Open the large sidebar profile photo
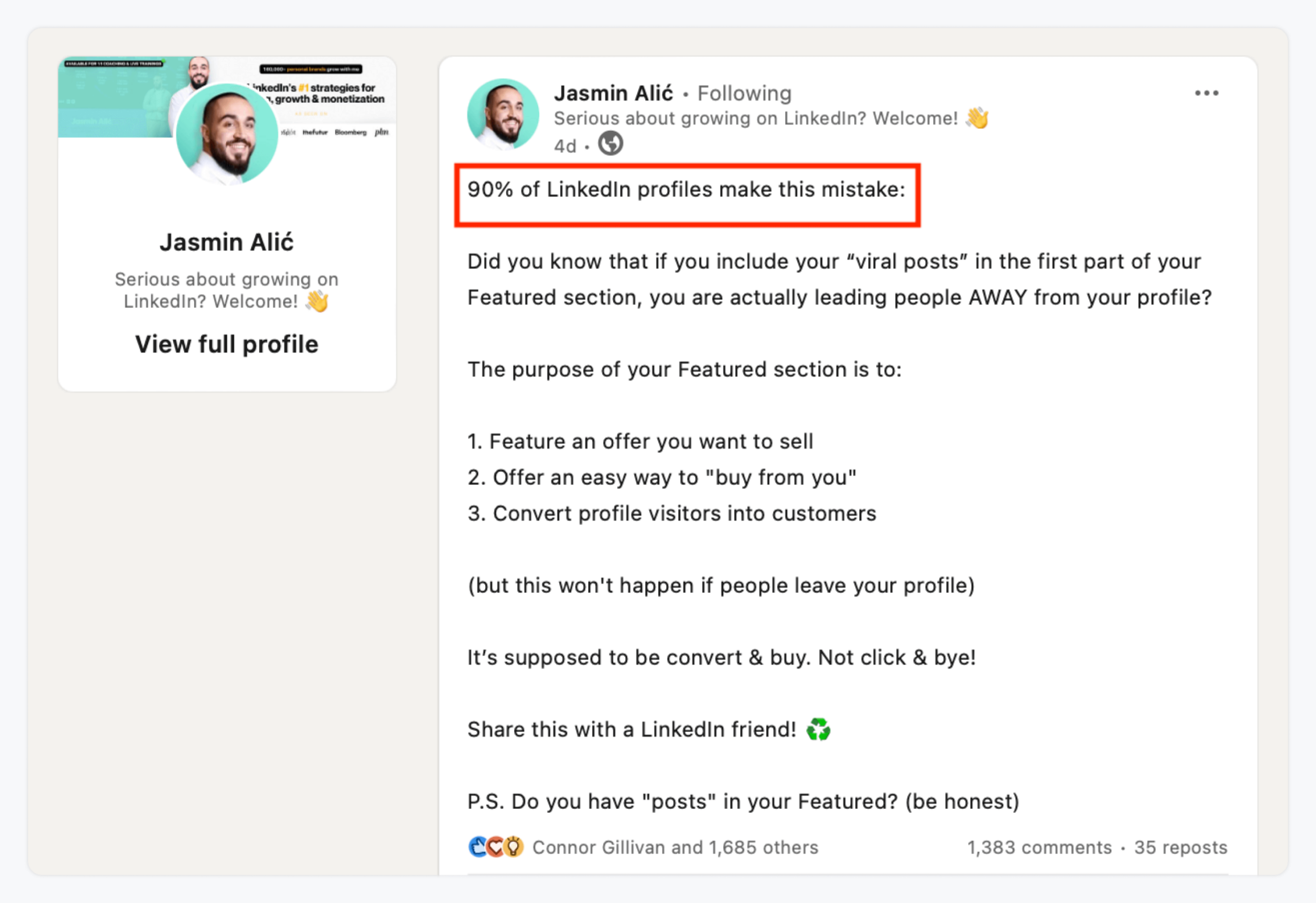The height and width of the screenshot is (903, 1316). coord(227,134)
